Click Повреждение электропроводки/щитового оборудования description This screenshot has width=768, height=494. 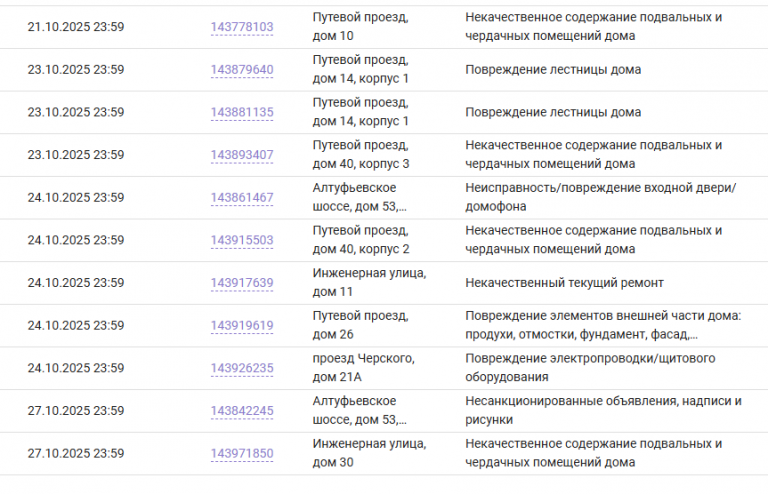pos(590,367)
